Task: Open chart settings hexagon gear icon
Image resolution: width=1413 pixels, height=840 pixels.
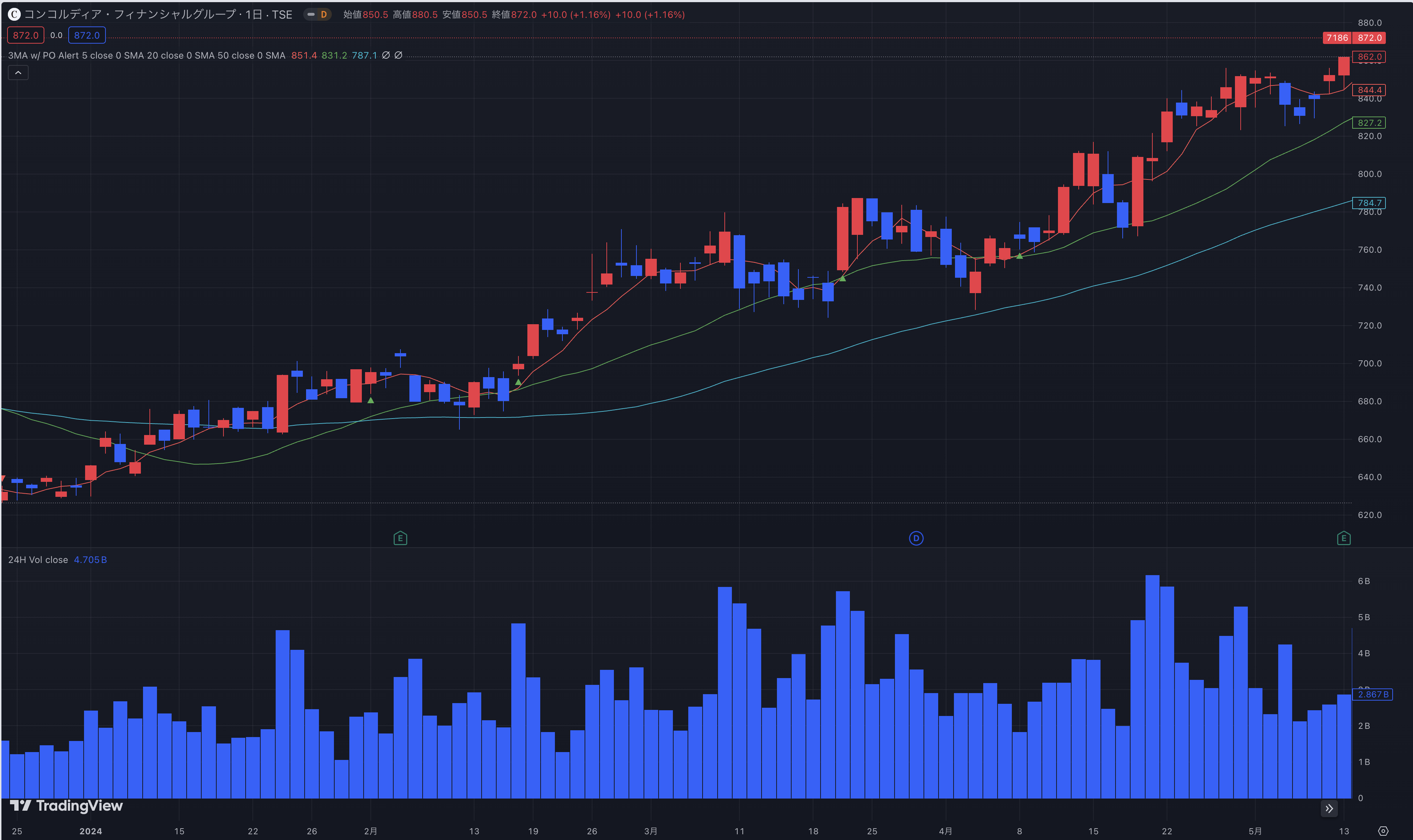Action: 1383,831
